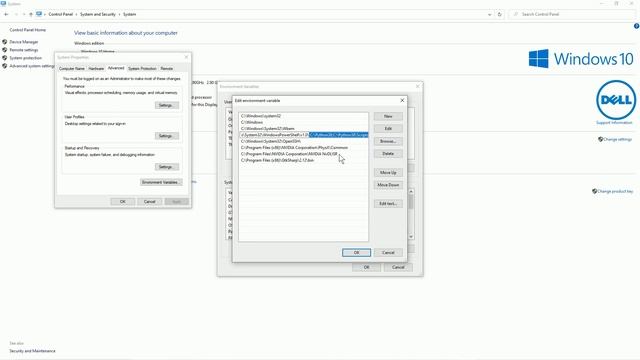This screenshot has height=360, width=640.
Task: Select the NVIDIA NvDLISR path entry
Action: 303,154
